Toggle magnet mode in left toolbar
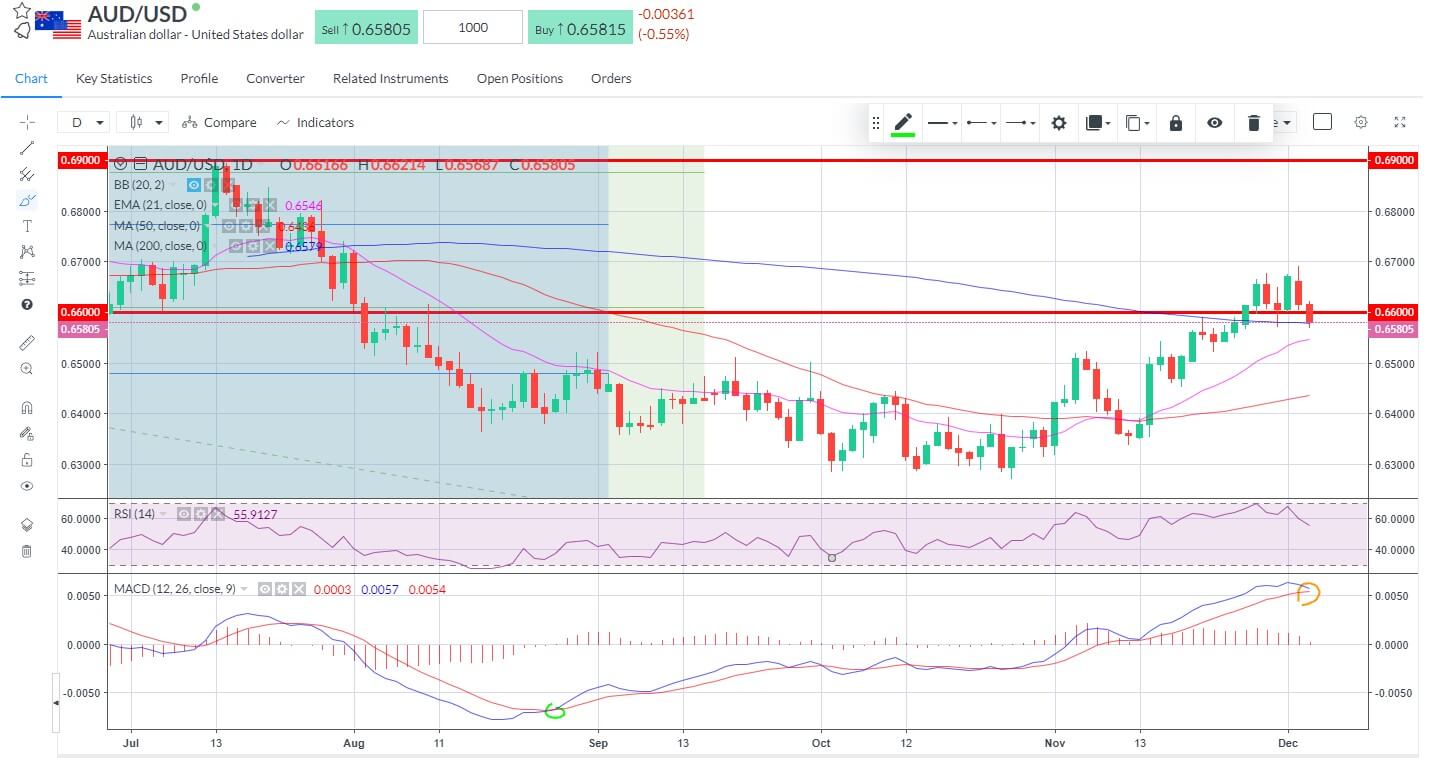The height and width of the screenshot is (758, 1429). (27, 407)
